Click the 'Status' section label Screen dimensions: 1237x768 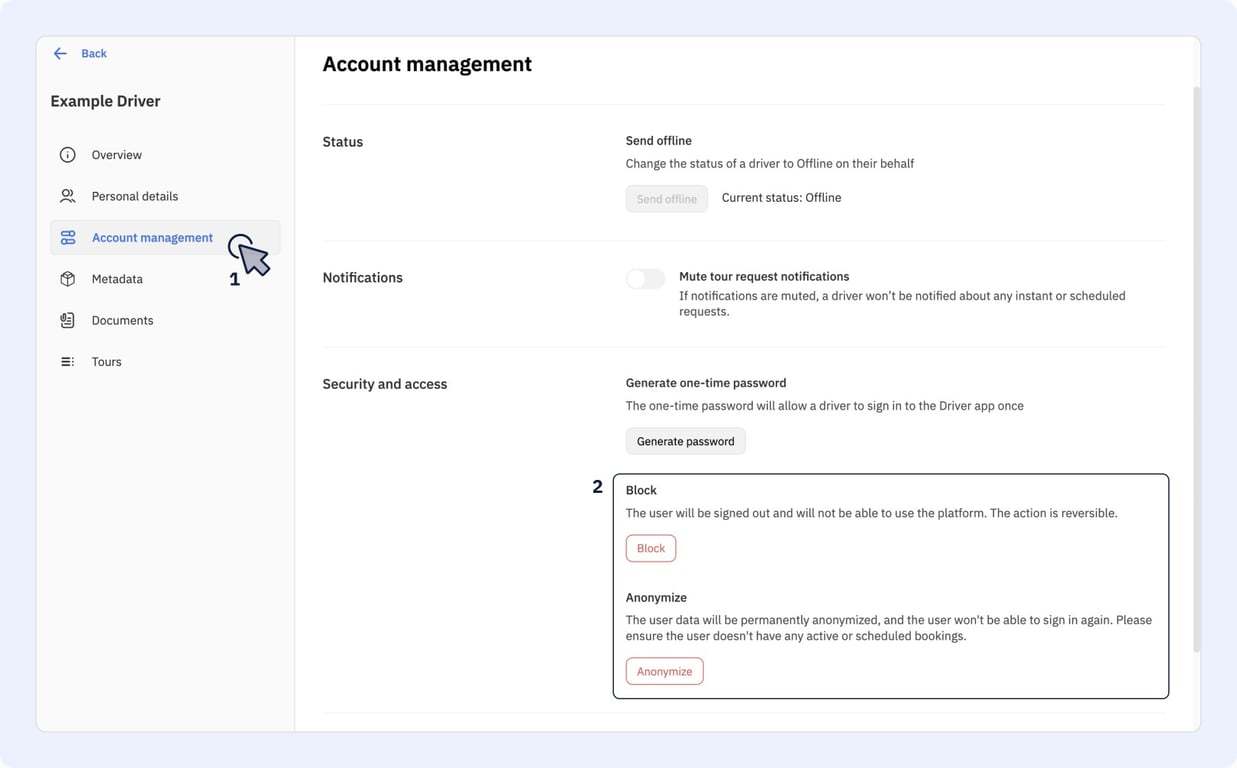[343, 142]
